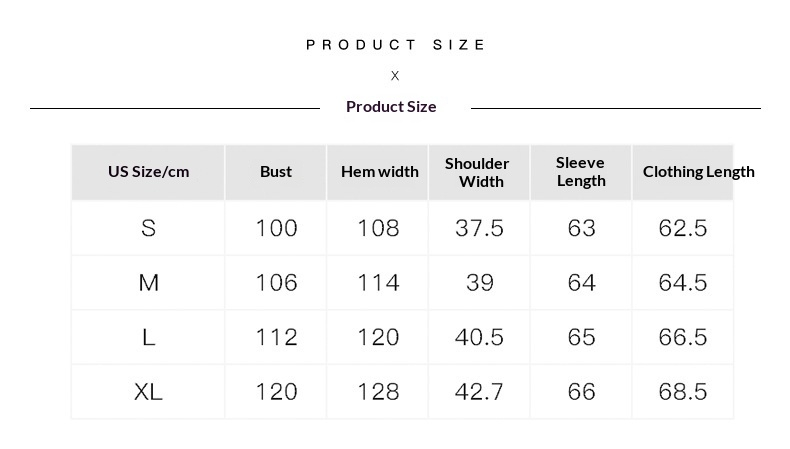Click the bust value 100 for size S
This screenshot has width=790, height=449.
tap(276, 228)
